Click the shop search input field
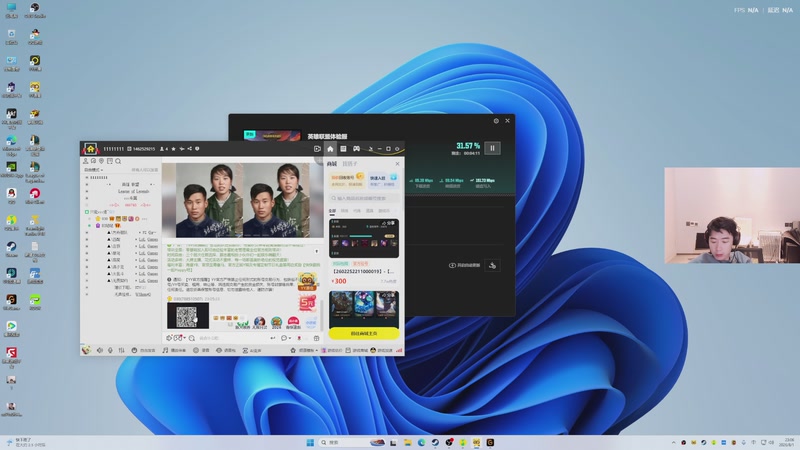 pyautogui.click(x=364, y=198)
